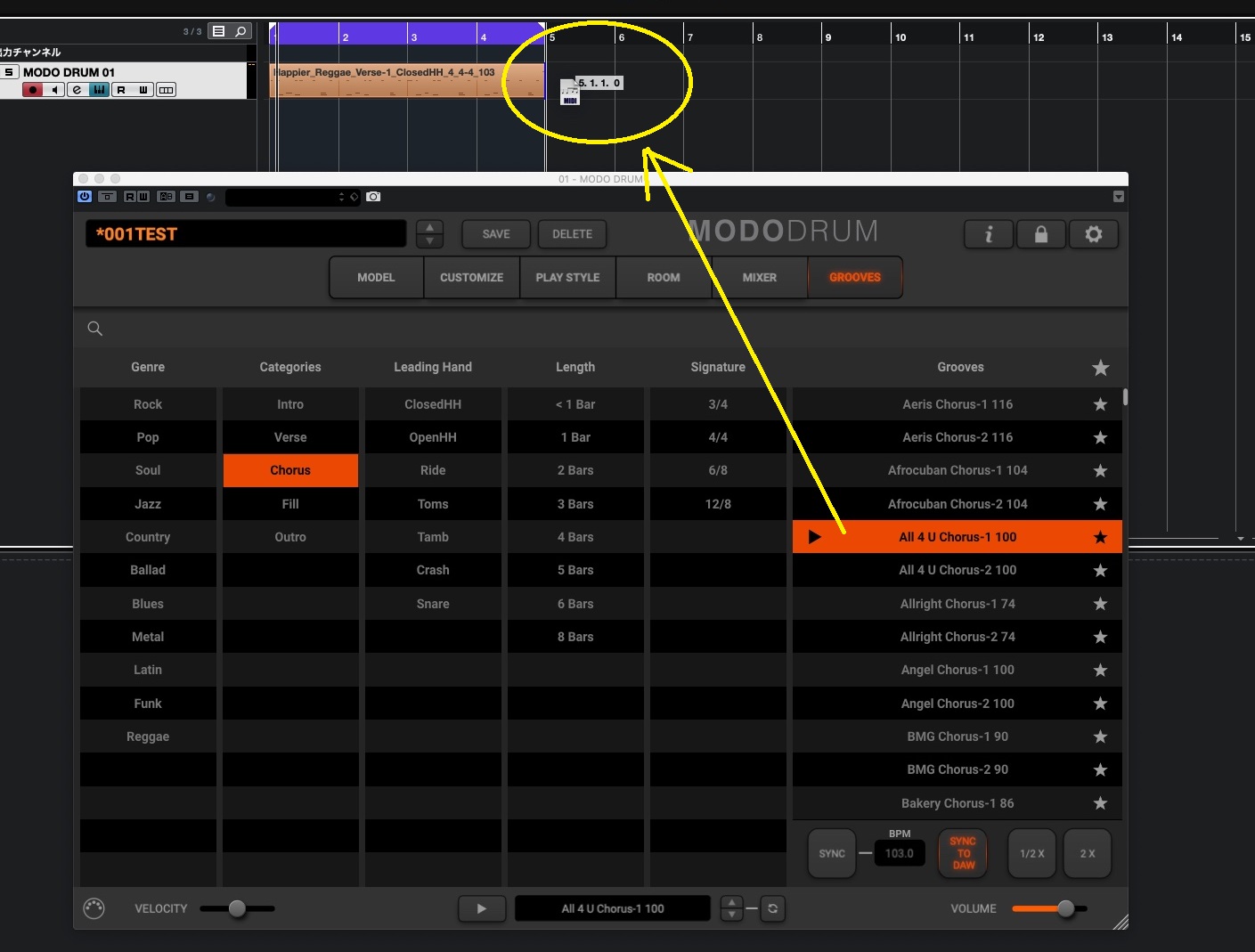Step preset with the up/down arrows
This screenshot has height=952, width=1255.
429,234
